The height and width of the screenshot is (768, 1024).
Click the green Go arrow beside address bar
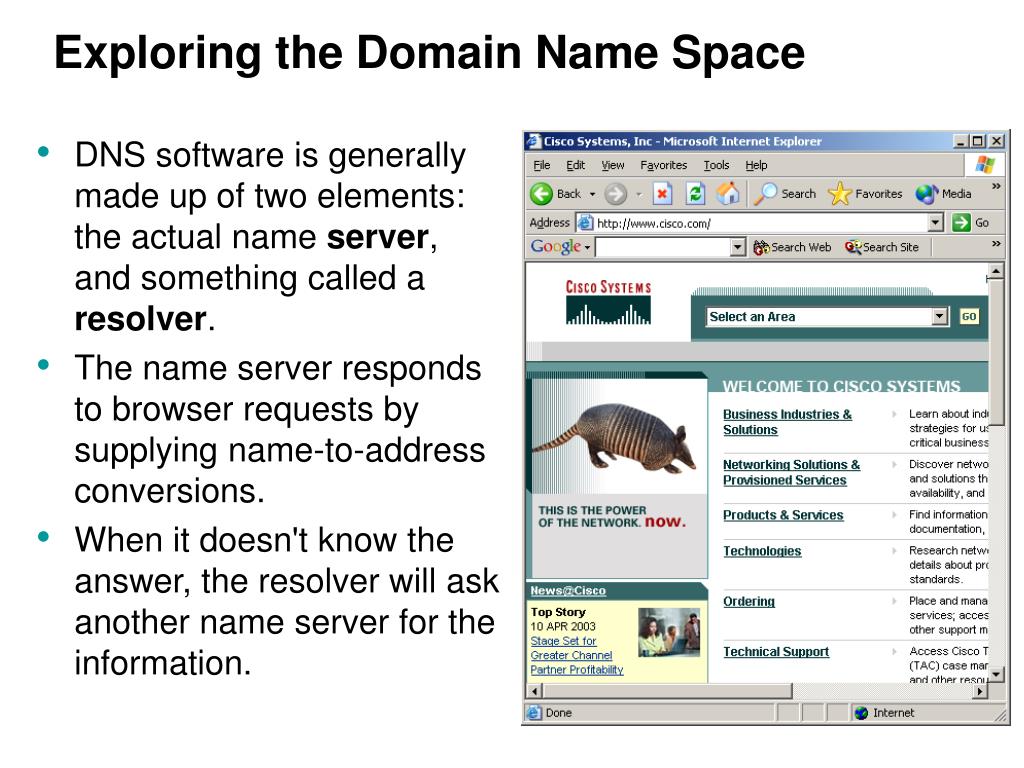tap(962, 223)
